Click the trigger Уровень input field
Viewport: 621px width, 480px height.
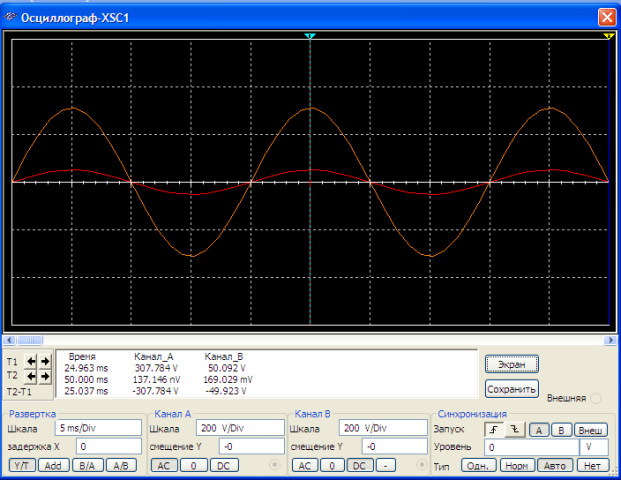click(x=531, y=448)
